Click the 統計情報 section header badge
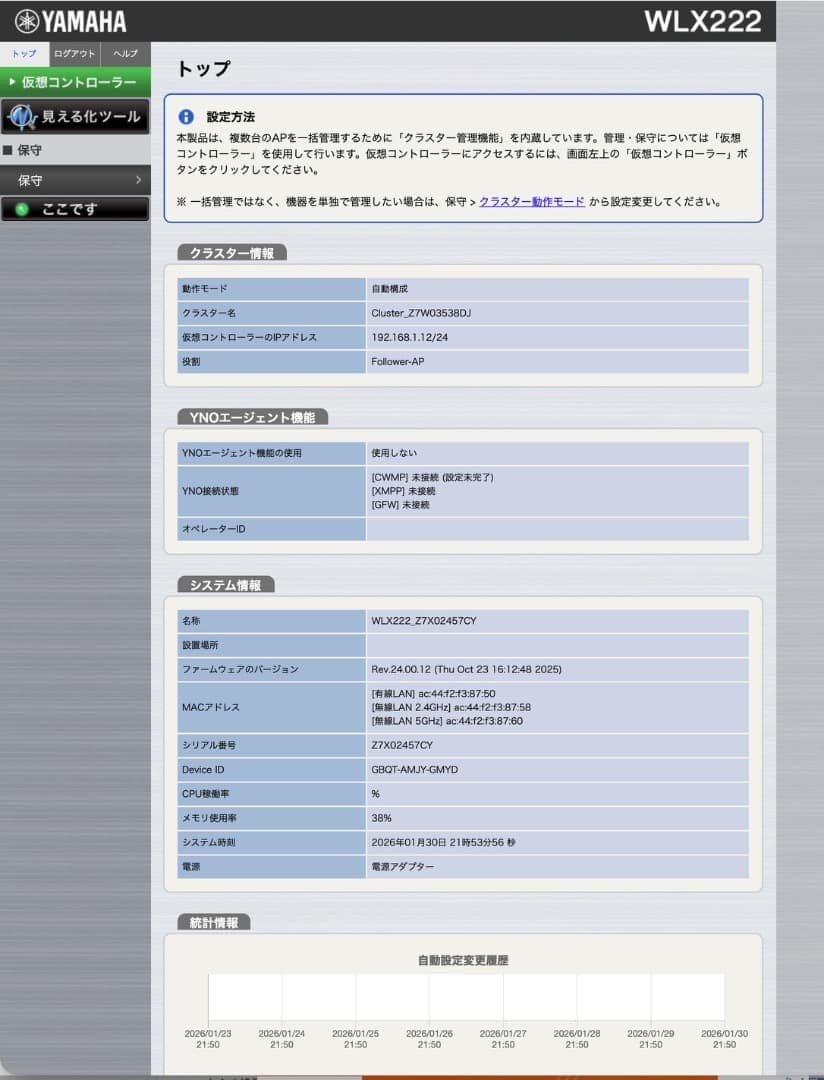 [212, 923]
